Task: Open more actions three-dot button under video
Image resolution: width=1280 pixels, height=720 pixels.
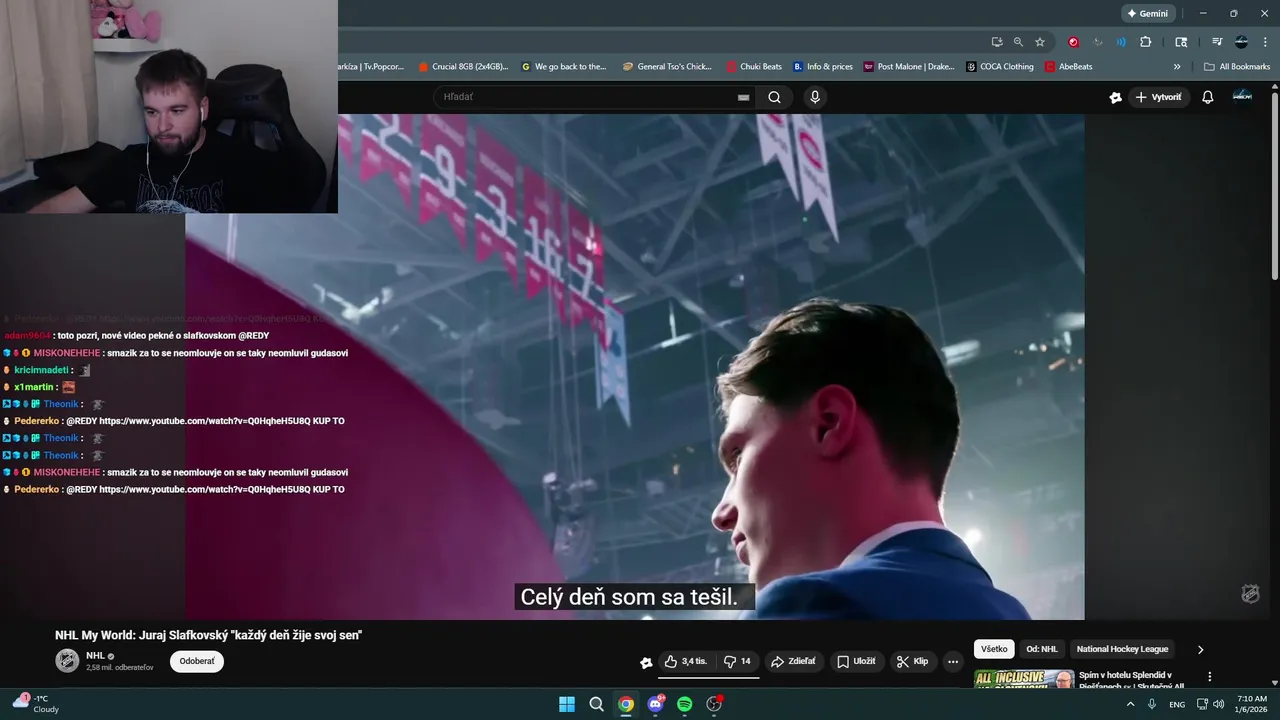Action: click(x=953, y=661)
